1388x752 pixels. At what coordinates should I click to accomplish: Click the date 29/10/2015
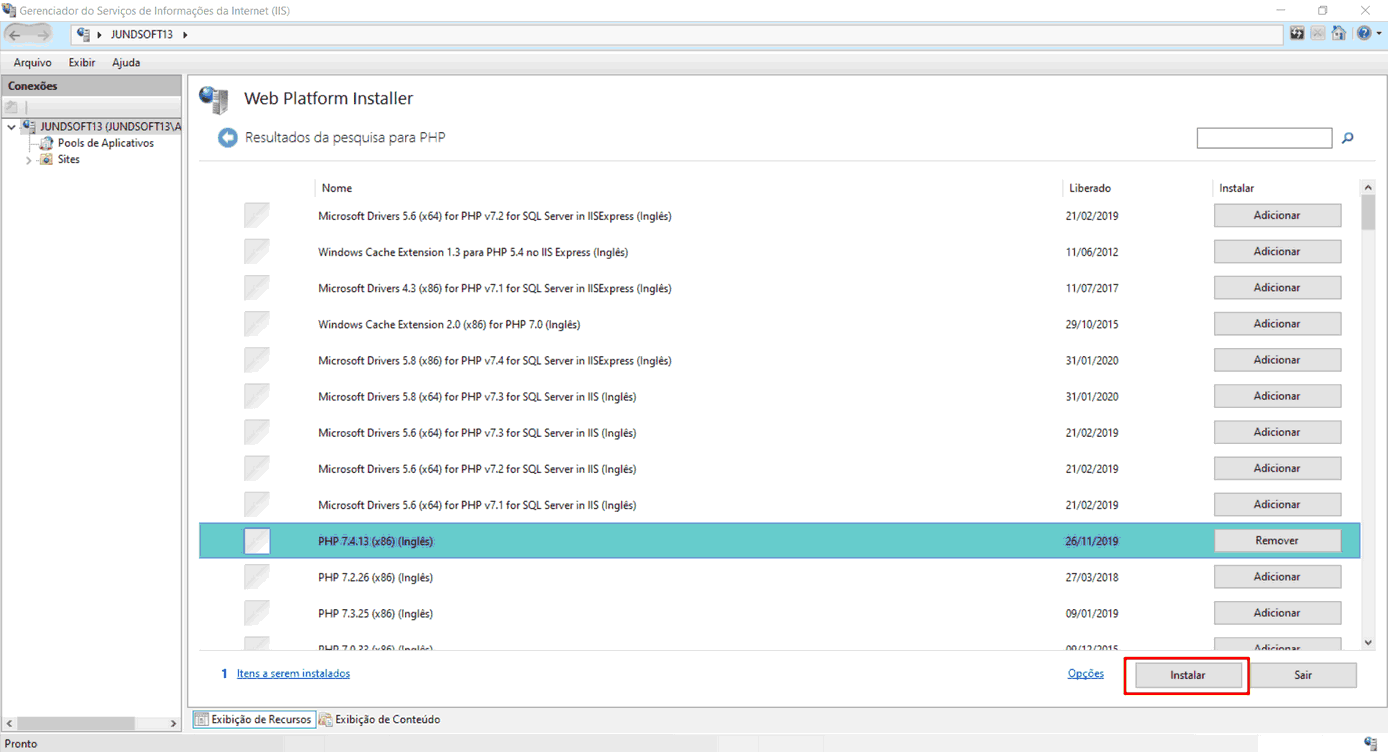pyautogui.click(x=1092, y=324)
